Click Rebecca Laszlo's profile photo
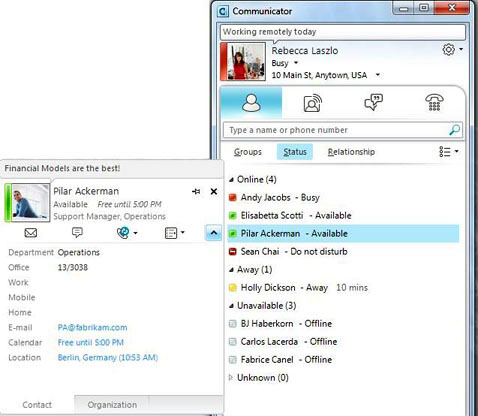Image resolution: width=478 pixels, height=416 pixels. coord(246,61)
